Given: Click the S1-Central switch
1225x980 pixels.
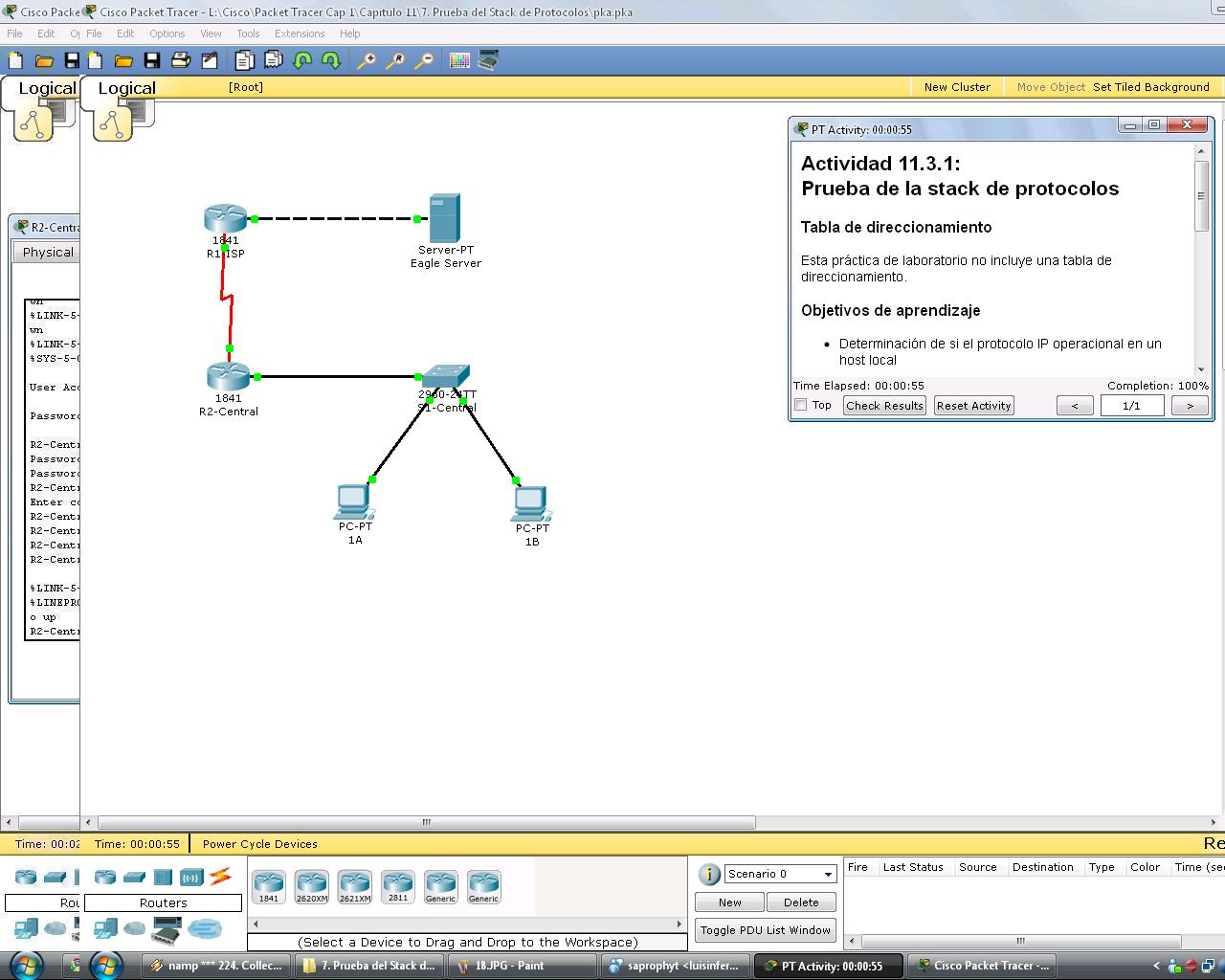Looking at the screenshot, I should (x=446, y=375).
